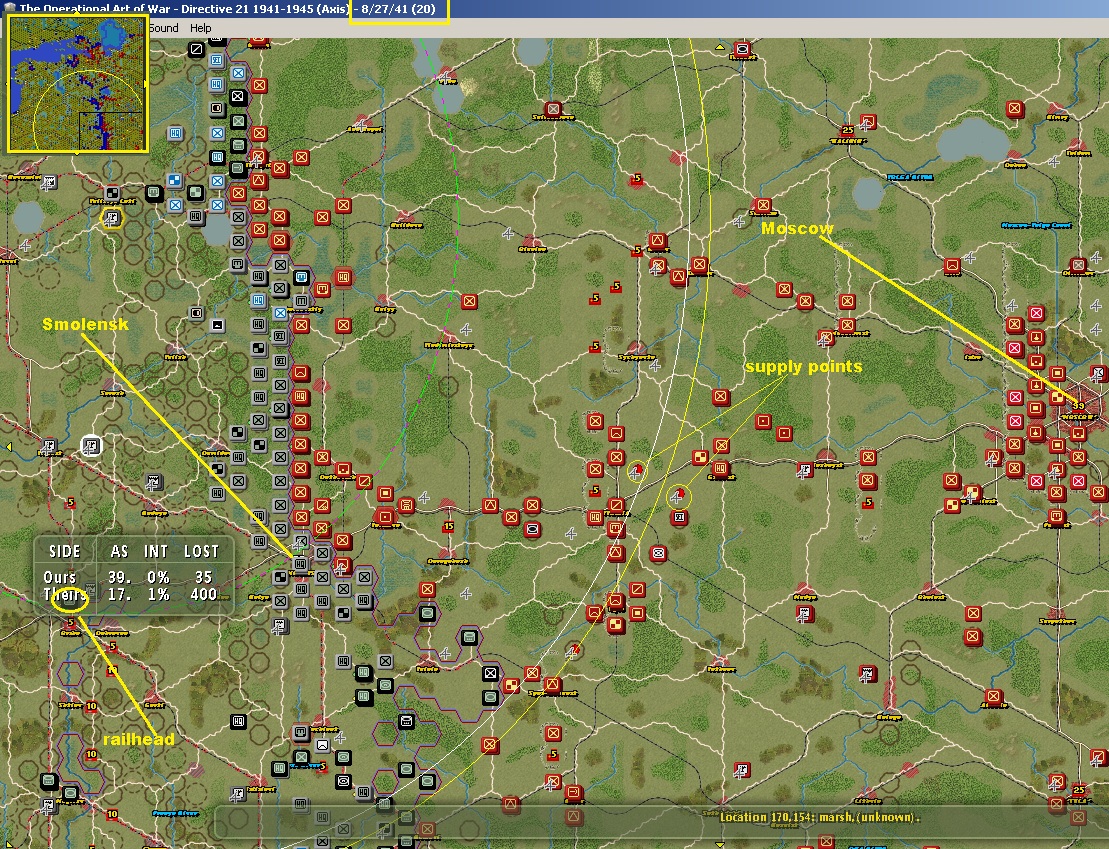The height and width of the screenshot is (849, 1109).
Task: Select the blue-and-white checkered armor counter
Action: pyautogui.click(x=175, y=181)
